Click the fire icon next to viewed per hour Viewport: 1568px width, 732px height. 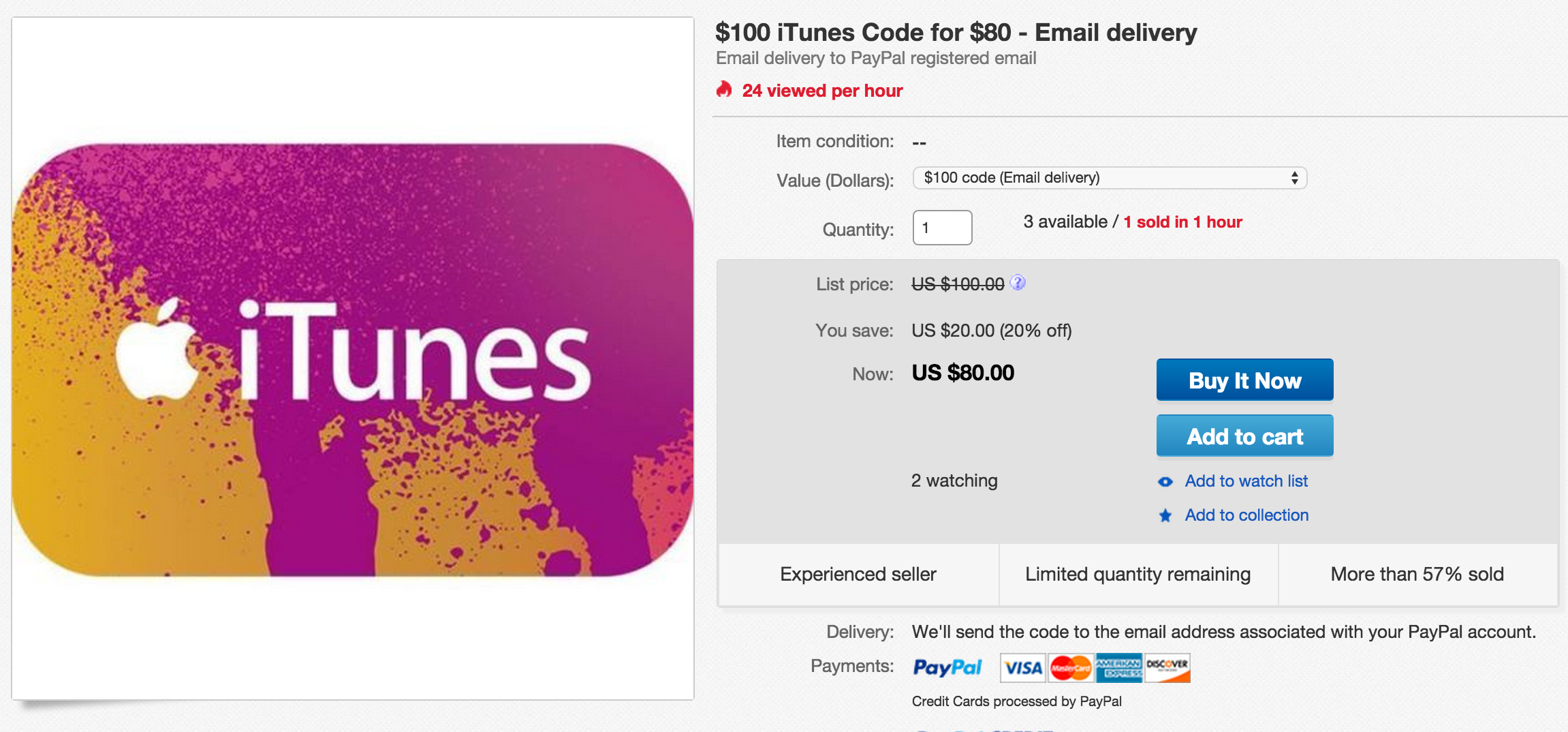tap(724, 89)
